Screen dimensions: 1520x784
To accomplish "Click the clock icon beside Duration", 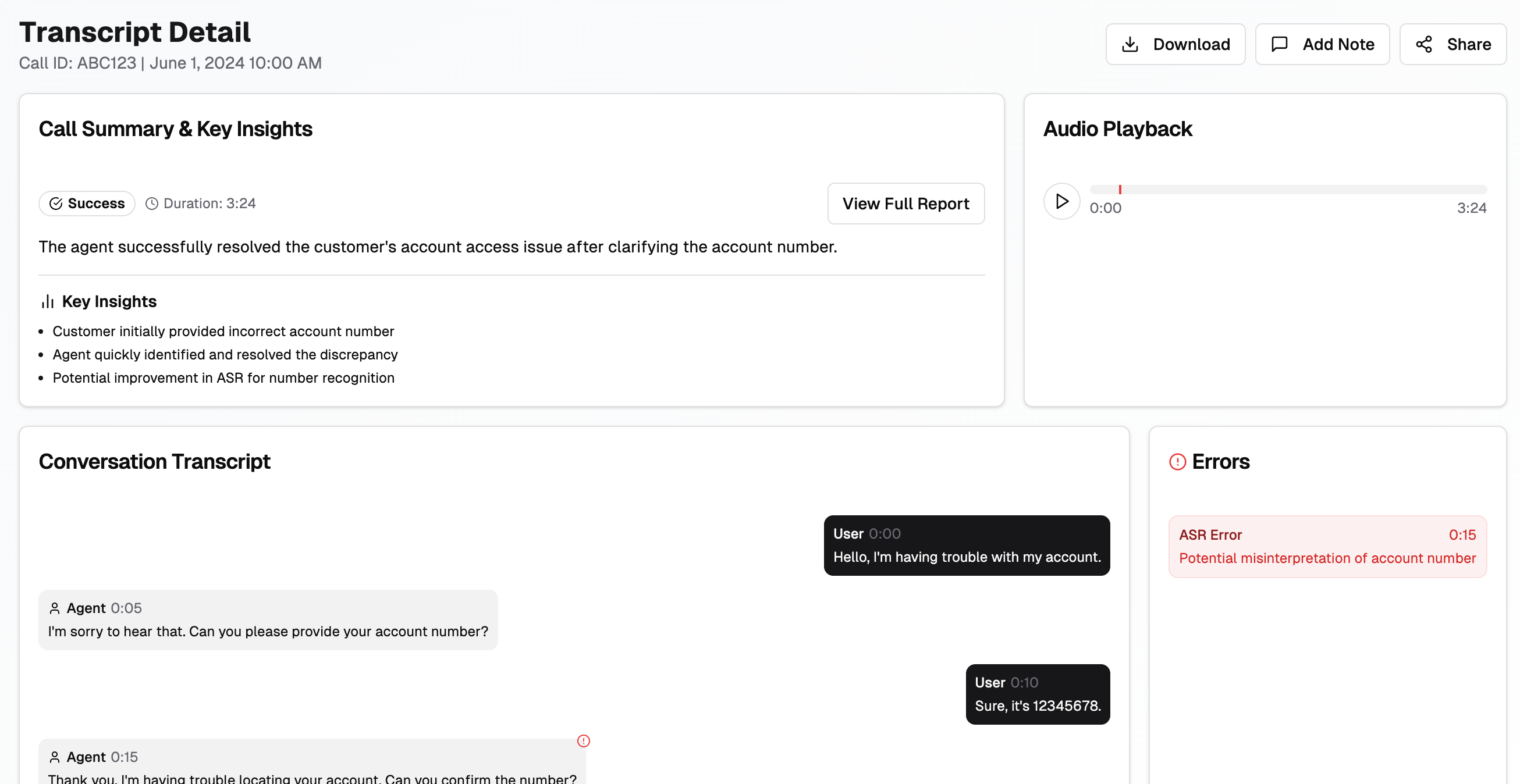I will tap(152, 204).
